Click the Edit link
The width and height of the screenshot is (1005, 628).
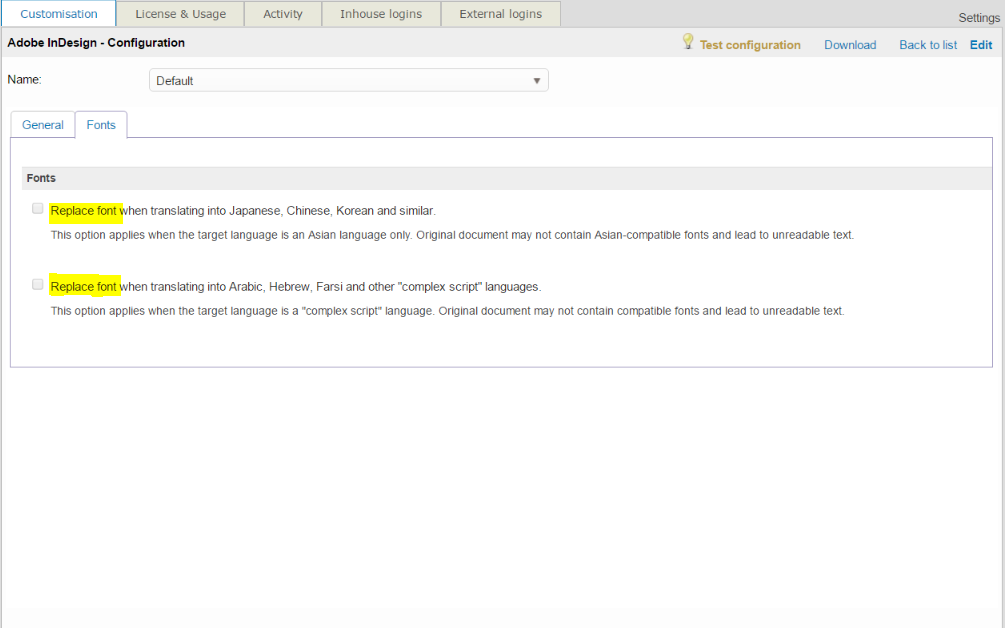tap(981, 45)
